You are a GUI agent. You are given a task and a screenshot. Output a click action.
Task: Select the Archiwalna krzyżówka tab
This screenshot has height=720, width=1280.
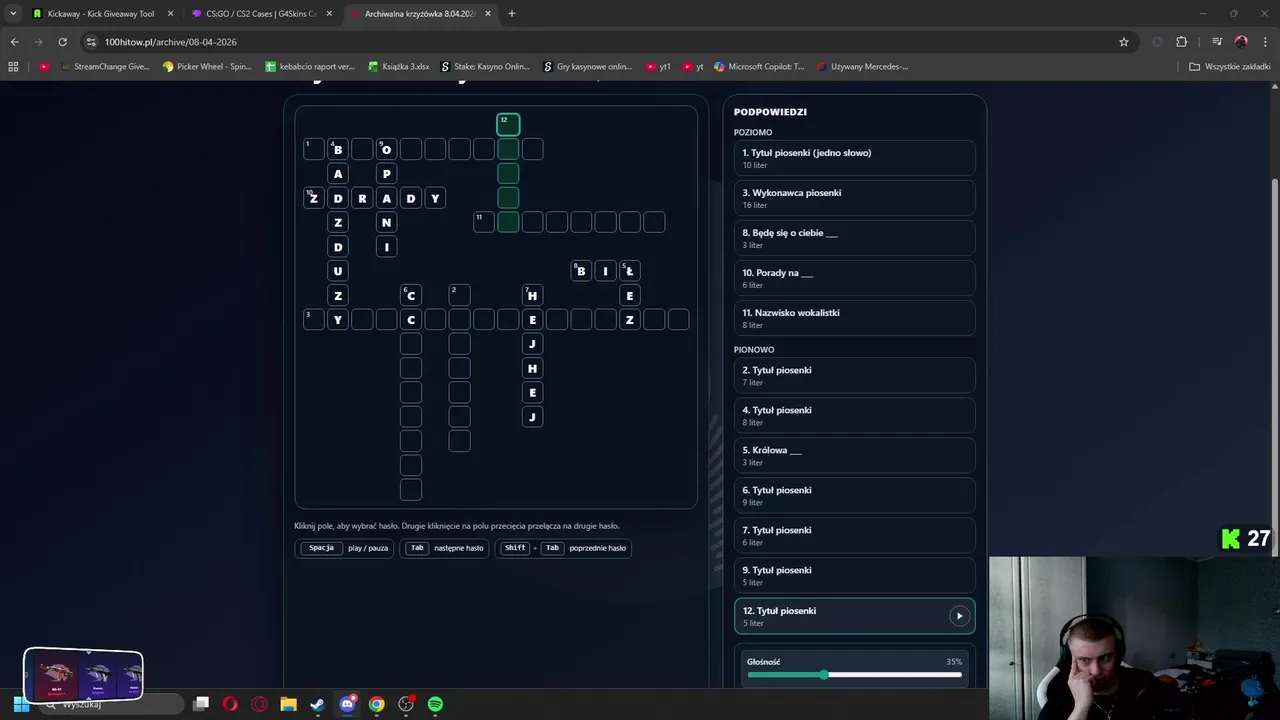pos(420,14)
